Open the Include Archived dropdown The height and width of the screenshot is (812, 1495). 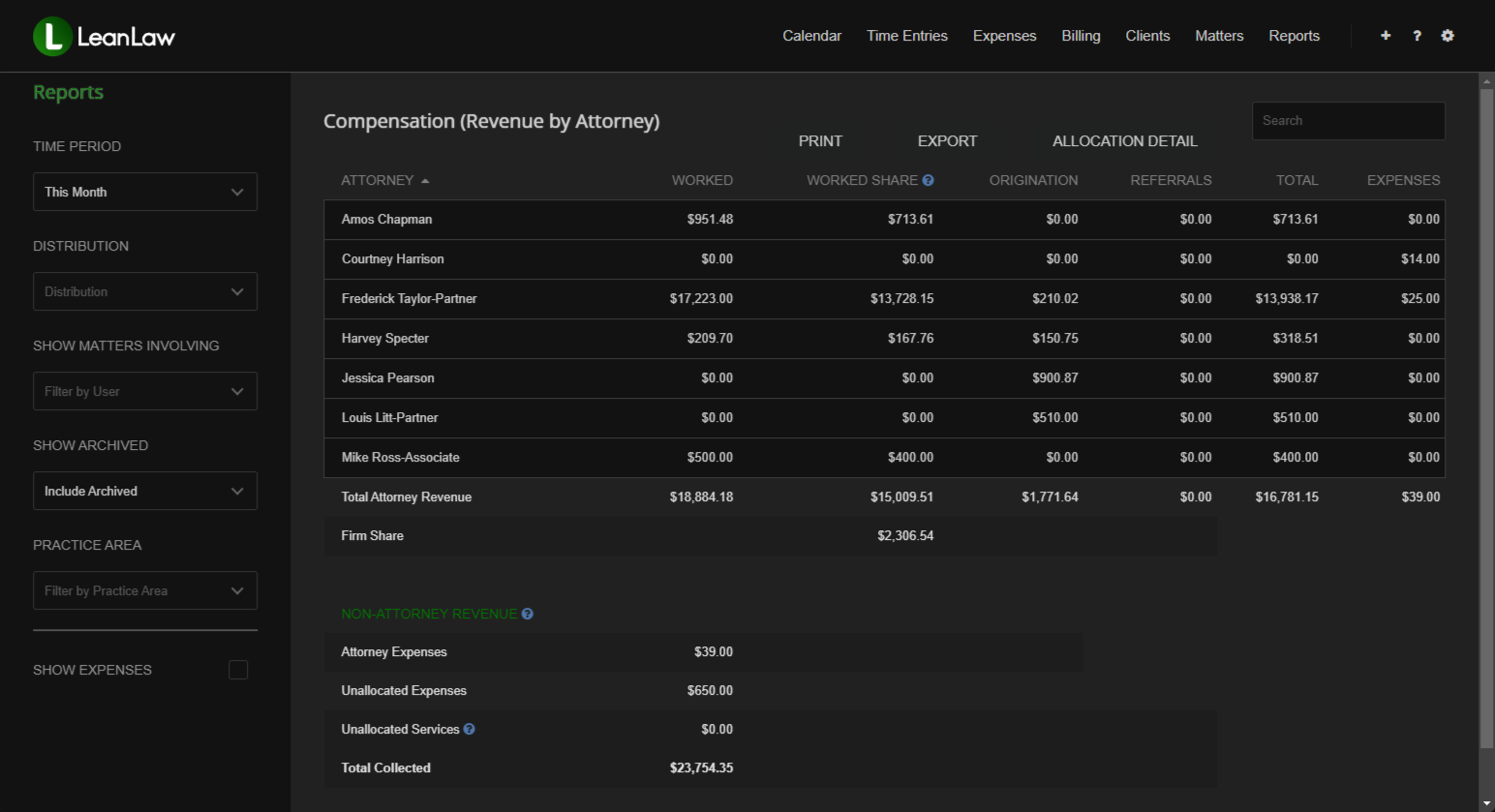[x=145, y=491]
